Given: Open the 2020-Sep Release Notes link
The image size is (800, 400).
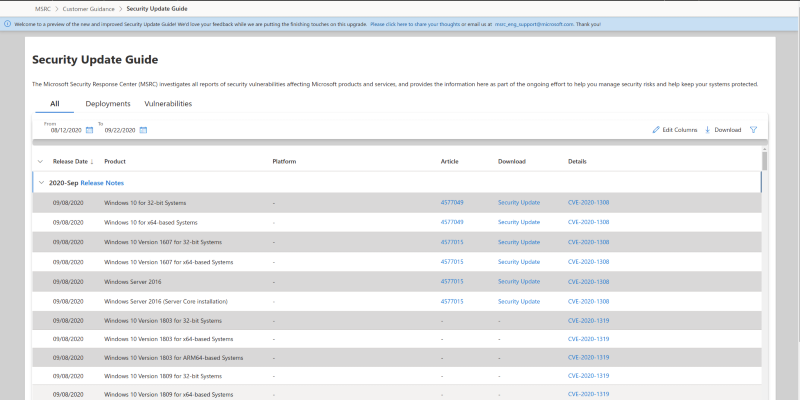Looking at the screenshot, I should (x=102, y=183).
